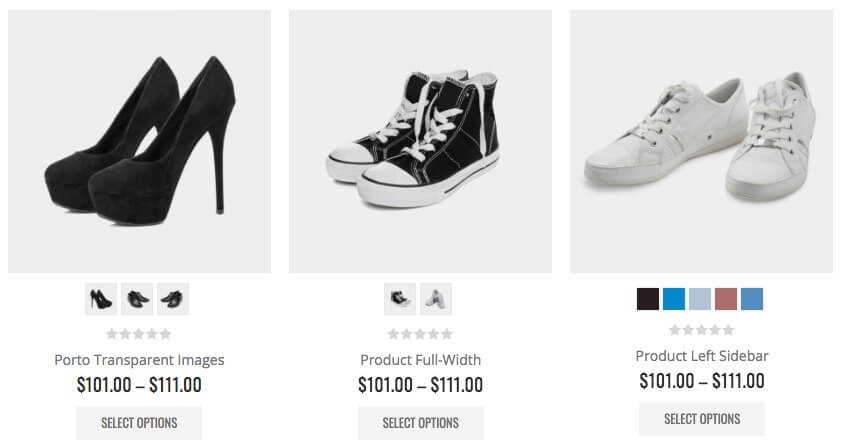Pick the bright blue color swatch
The width and height of the screenshot is (842, 446).
coord(674,299)
